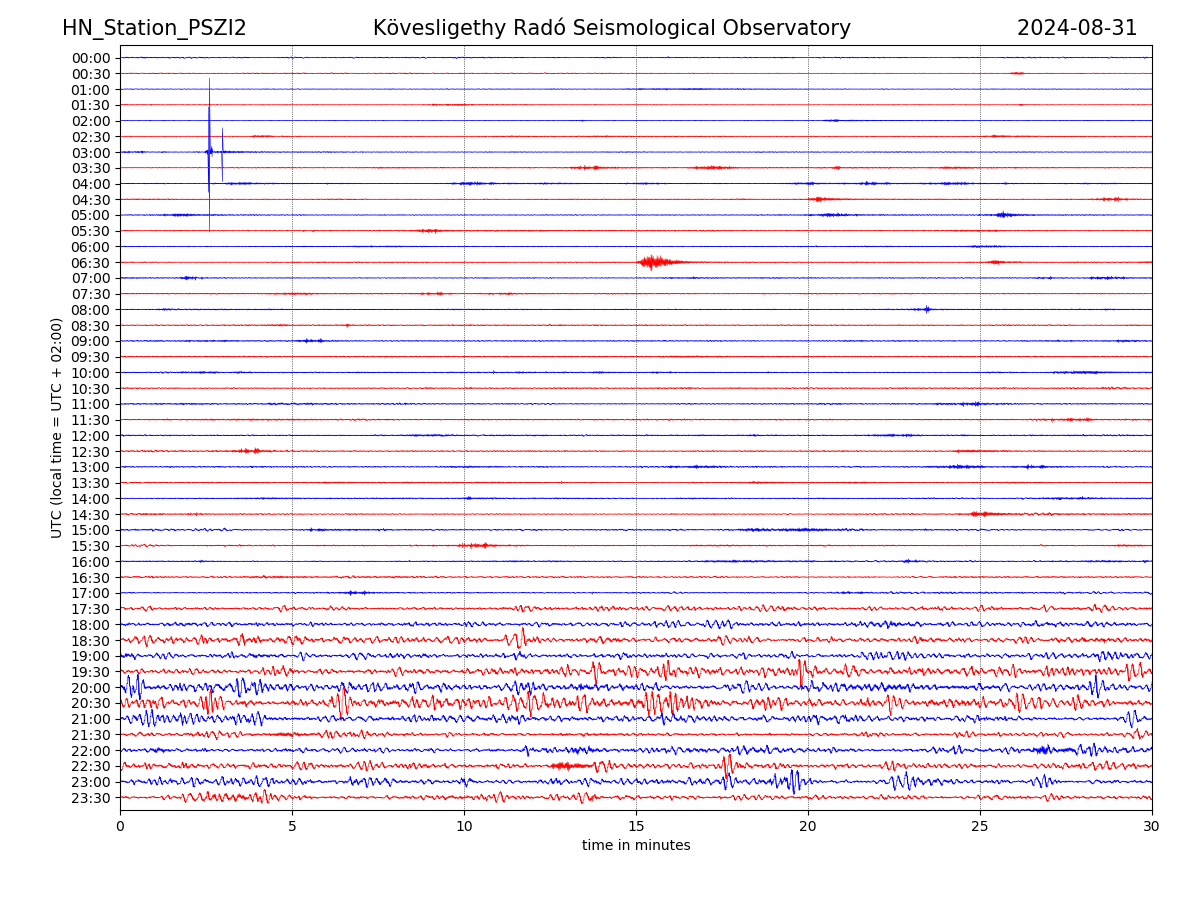1200x900 pixels.
Task: Click the 06:30 row time label
Action: 91,263
